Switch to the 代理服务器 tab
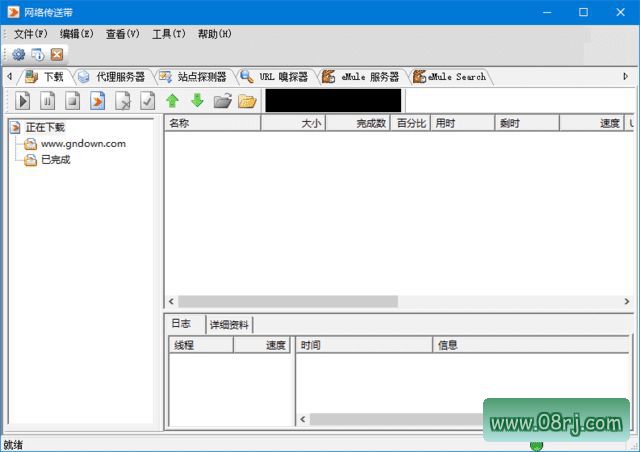 point(113,77)
